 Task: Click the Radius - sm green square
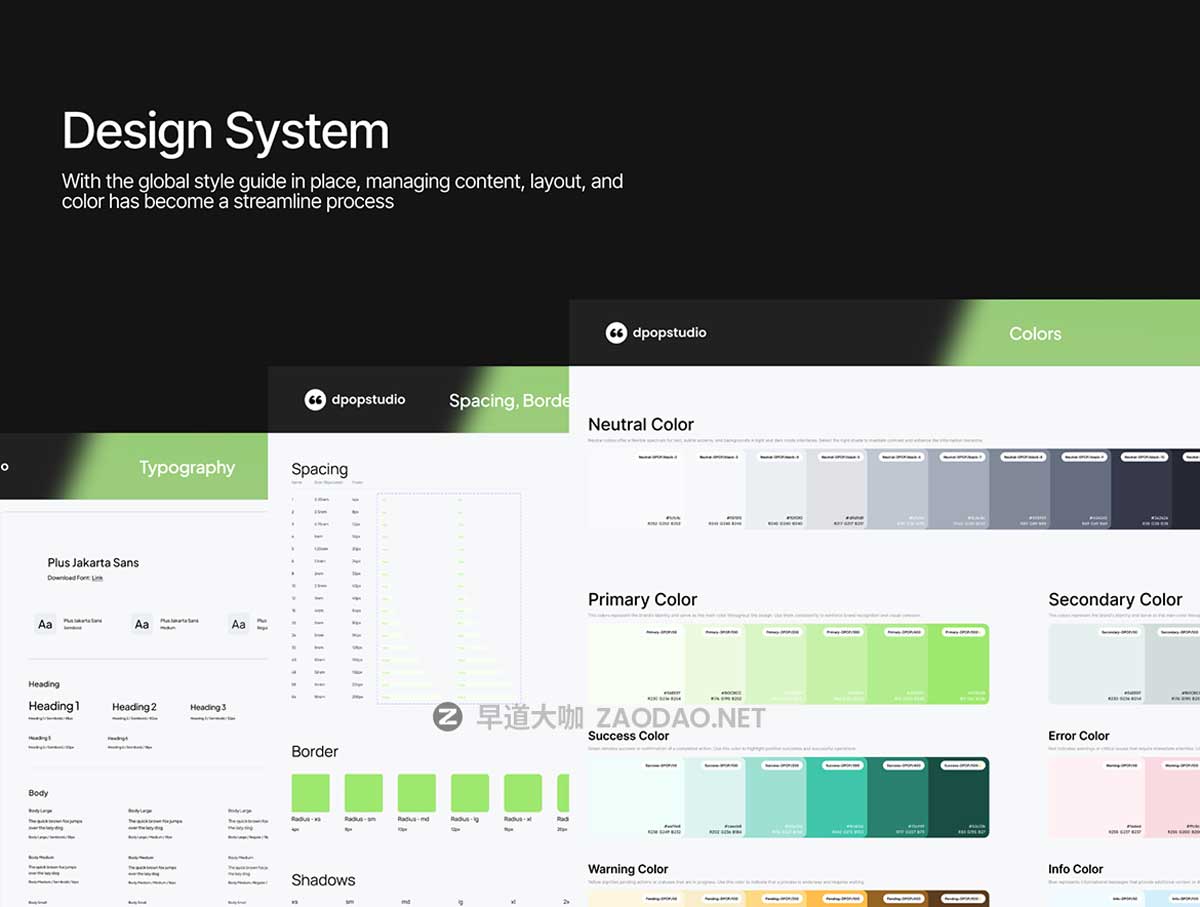(x=364, y=792)
